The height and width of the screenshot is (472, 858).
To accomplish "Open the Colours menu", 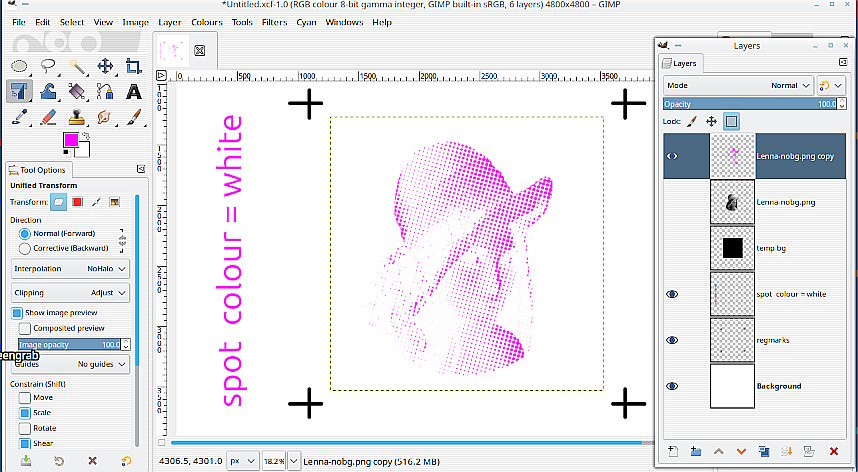I will pos(207,22).
